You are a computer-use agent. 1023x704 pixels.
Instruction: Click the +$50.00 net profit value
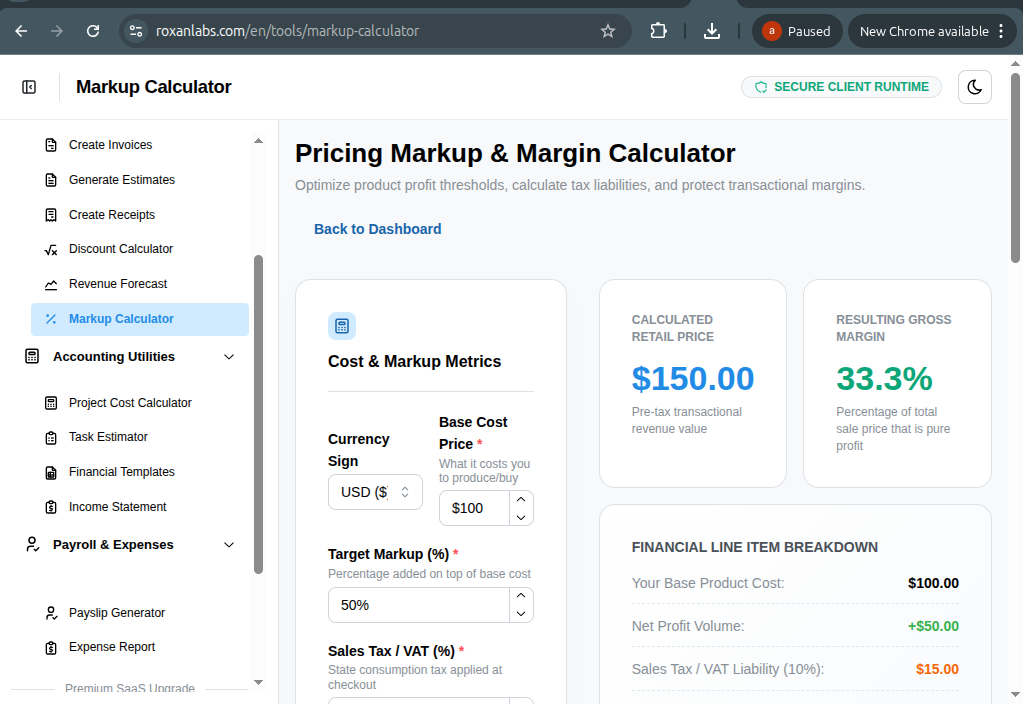point(934,626)
